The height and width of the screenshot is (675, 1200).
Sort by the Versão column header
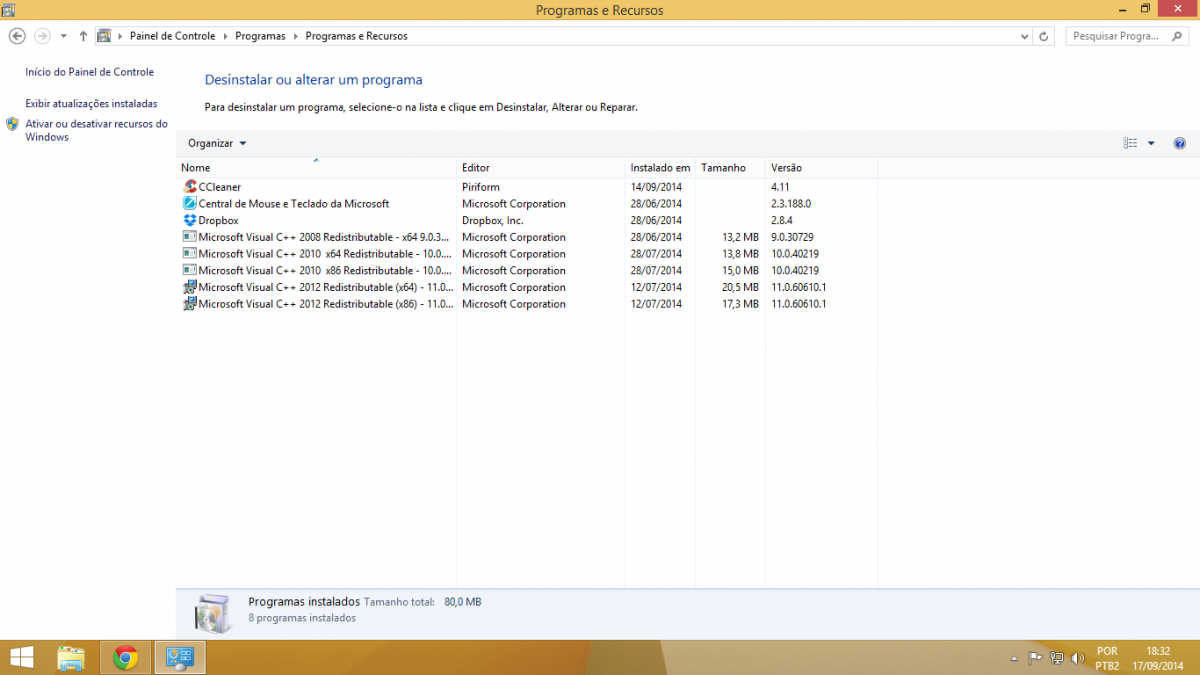pos(822,167)
